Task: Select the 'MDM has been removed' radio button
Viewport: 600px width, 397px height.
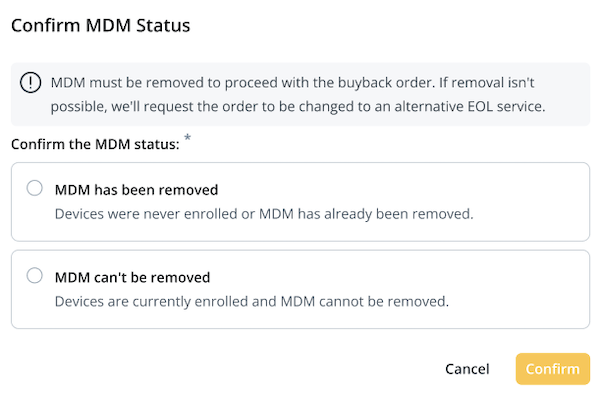Action: point(34,188)
